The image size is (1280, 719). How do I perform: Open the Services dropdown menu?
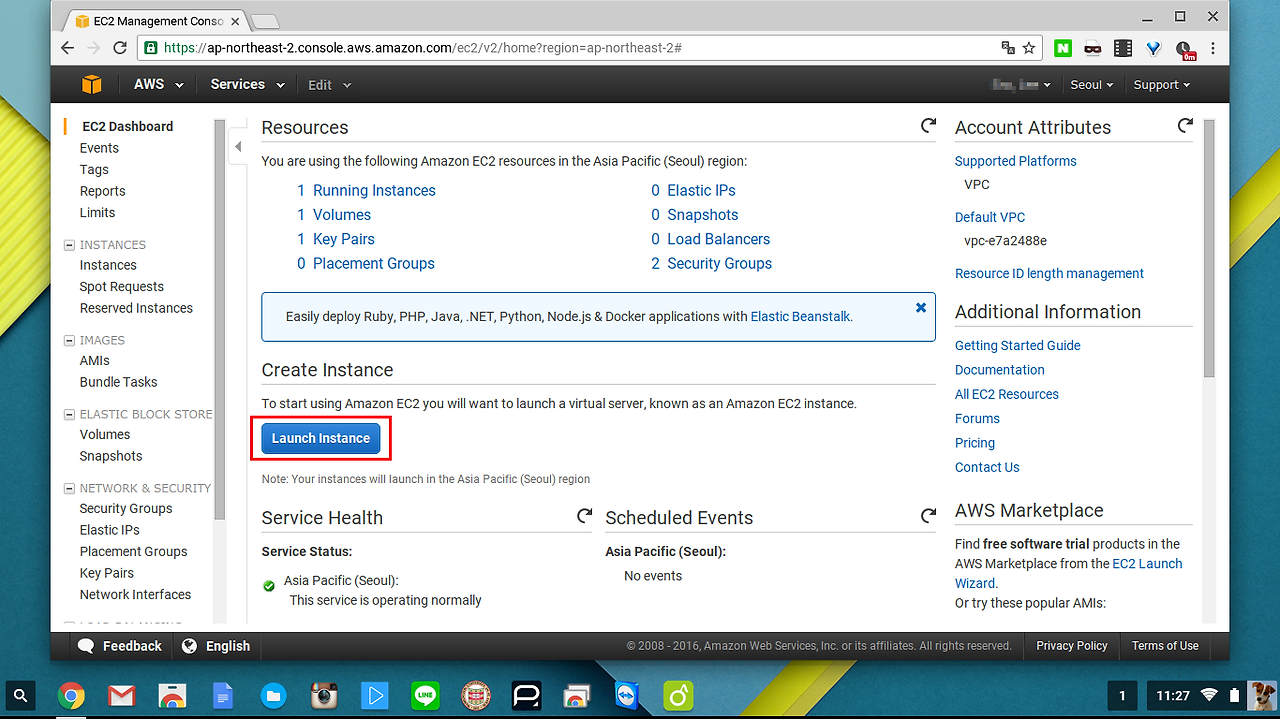[247, 85]
